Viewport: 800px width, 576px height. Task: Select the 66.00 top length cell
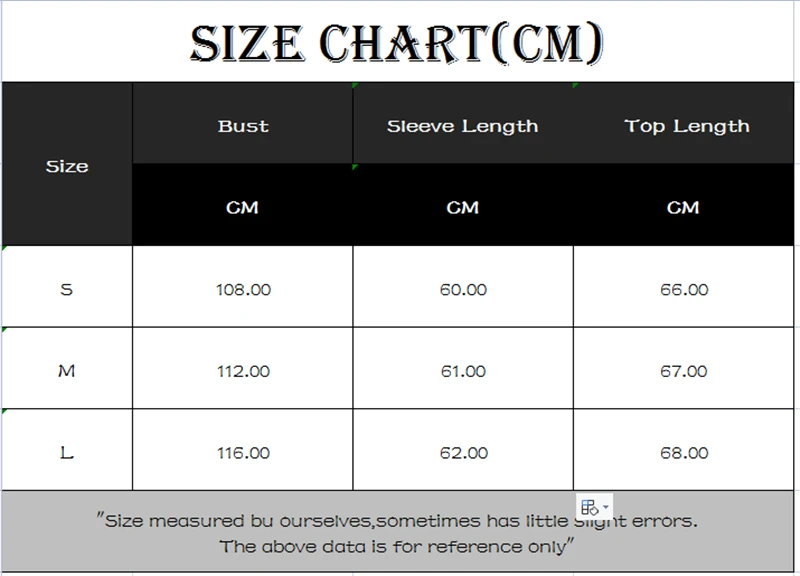[684, 289]
